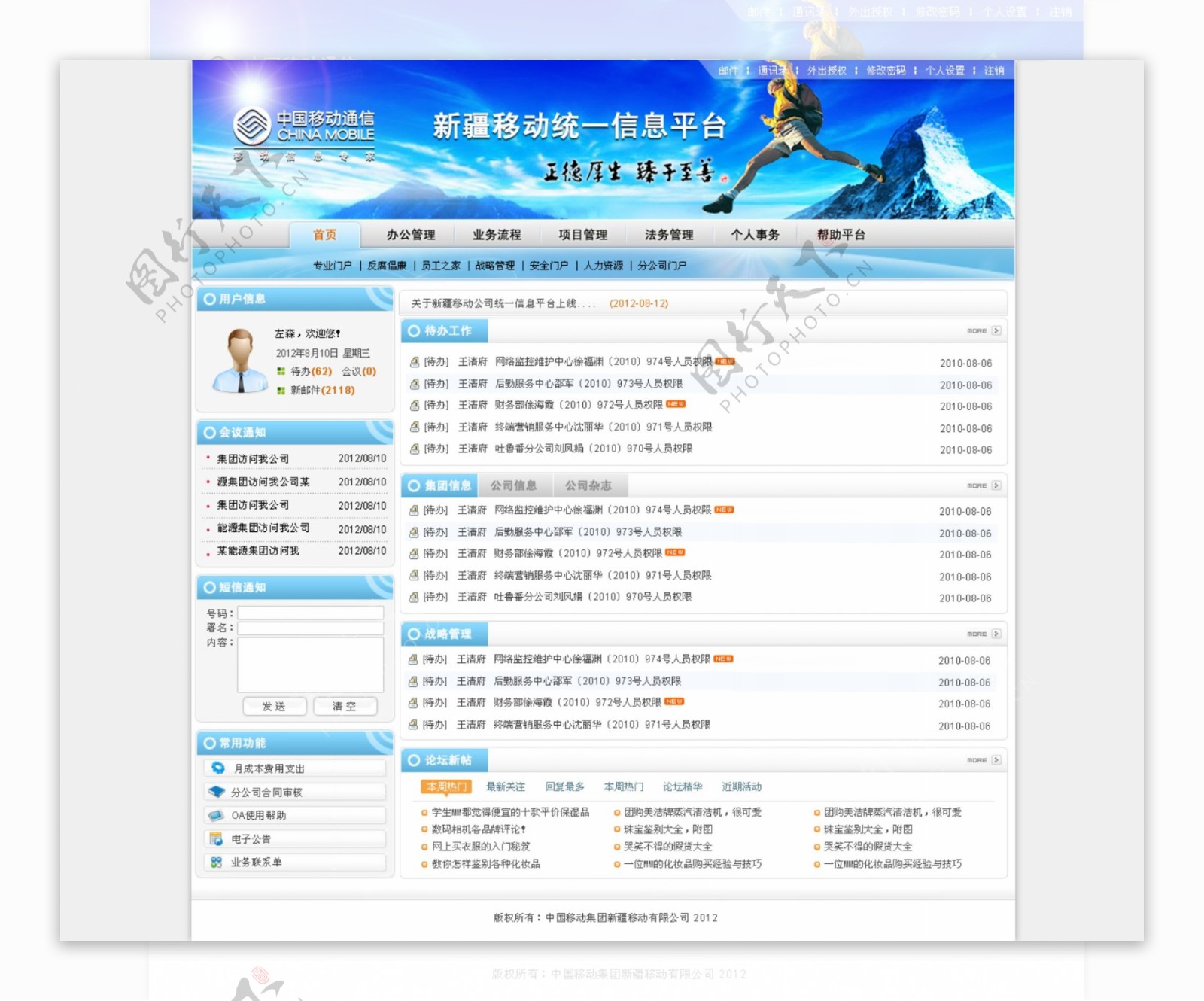
Task: Select 最新关注 forum tab
Action: 506,786
